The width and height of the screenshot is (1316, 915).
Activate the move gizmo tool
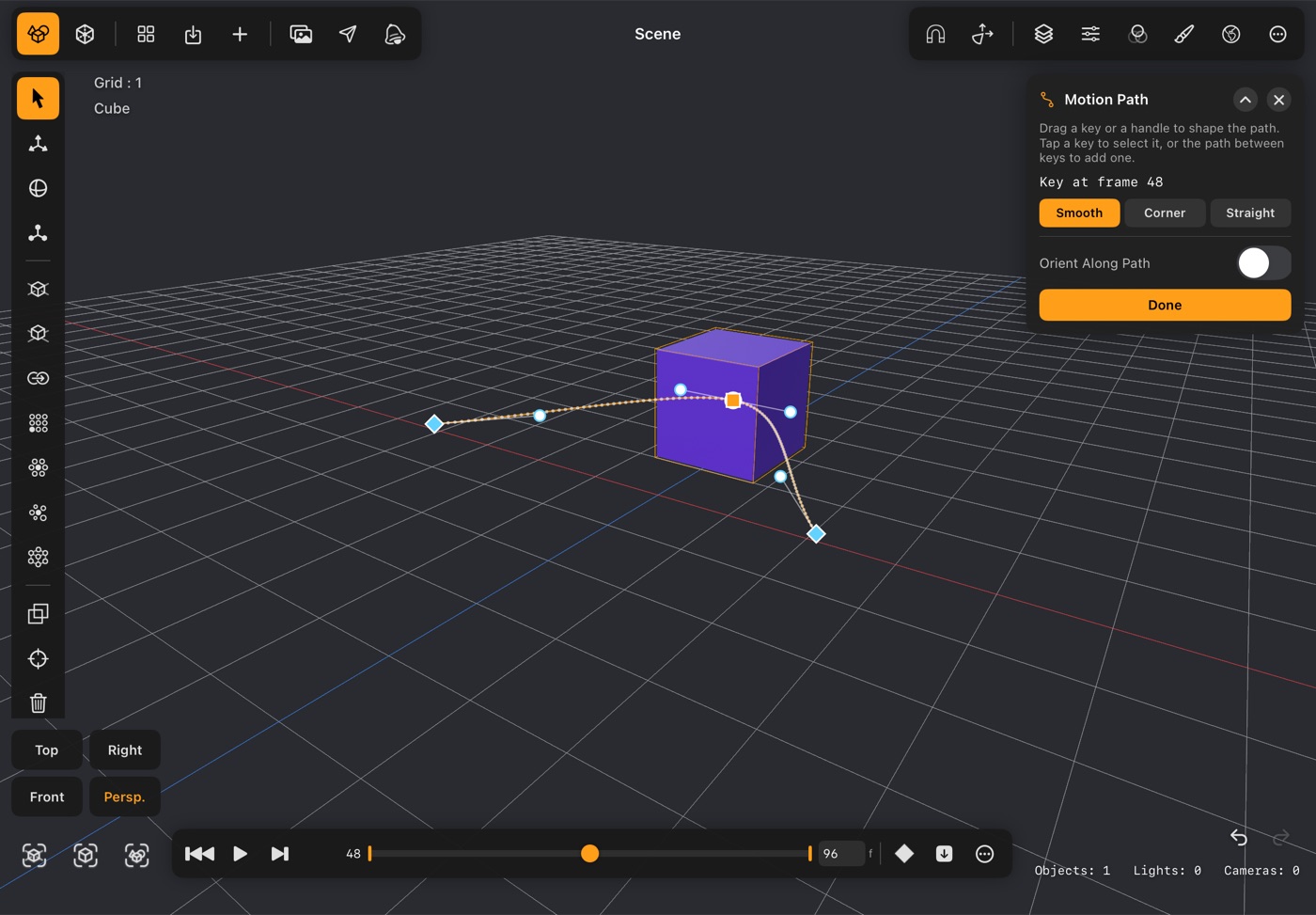[38, 144]
